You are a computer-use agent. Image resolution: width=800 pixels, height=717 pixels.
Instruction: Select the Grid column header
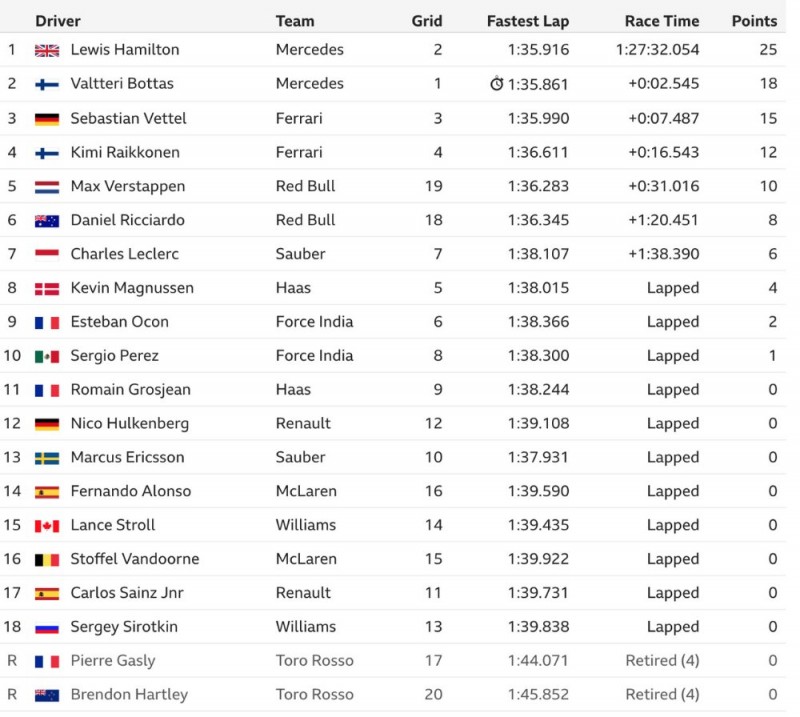[x=427, y=21]
